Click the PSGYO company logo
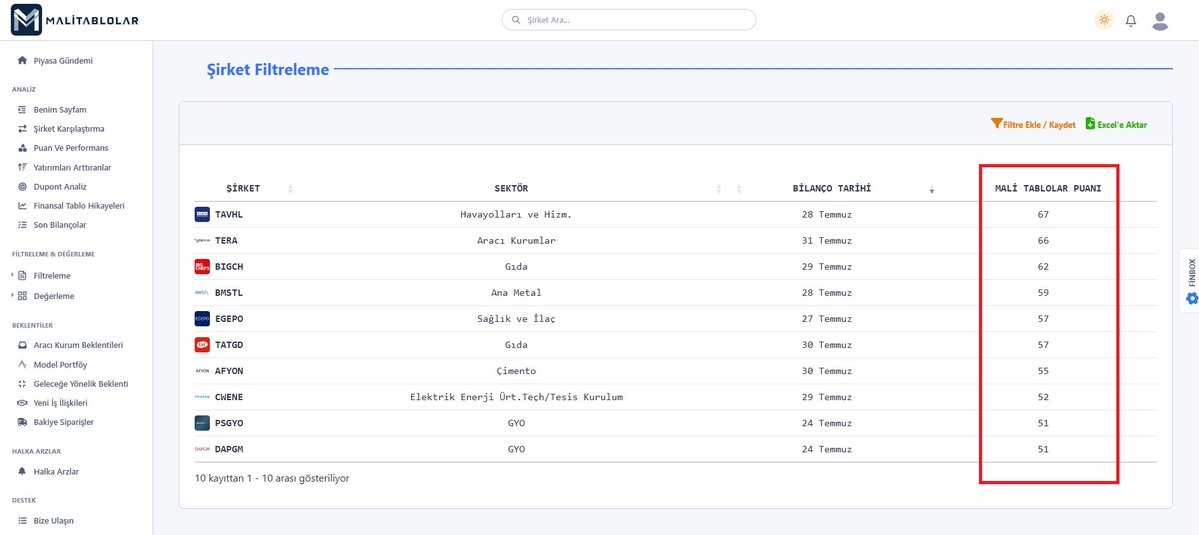This screenshot has width=1199, height=535. pos(202,423)
